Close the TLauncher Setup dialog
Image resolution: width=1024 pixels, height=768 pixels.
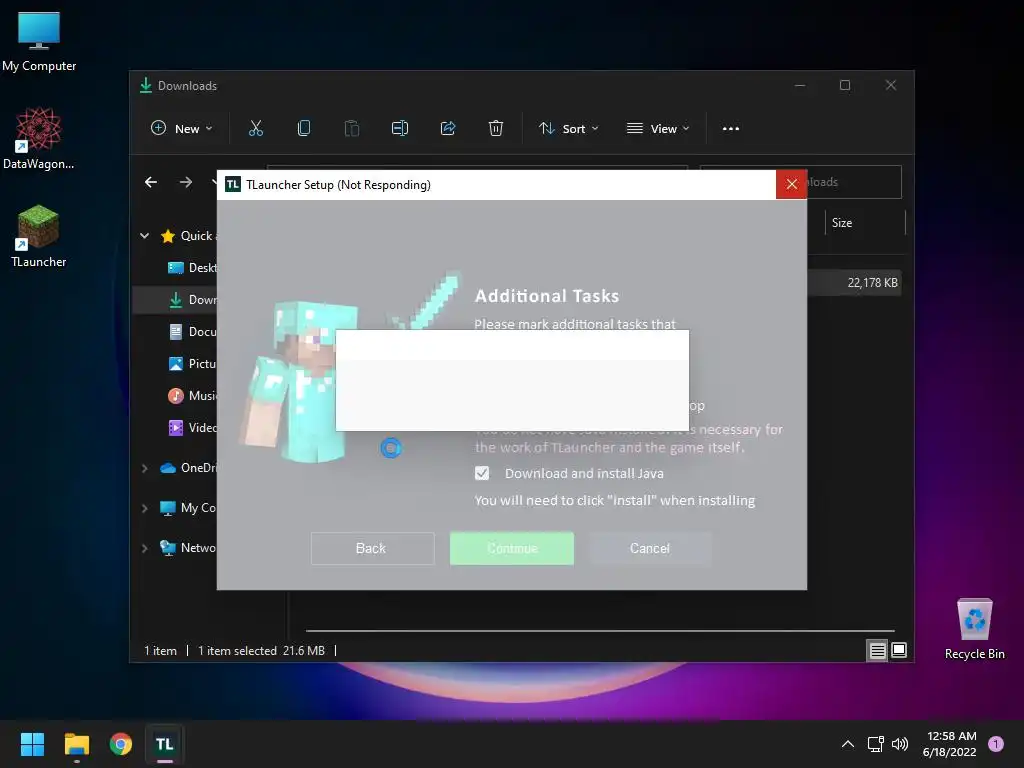792,185
